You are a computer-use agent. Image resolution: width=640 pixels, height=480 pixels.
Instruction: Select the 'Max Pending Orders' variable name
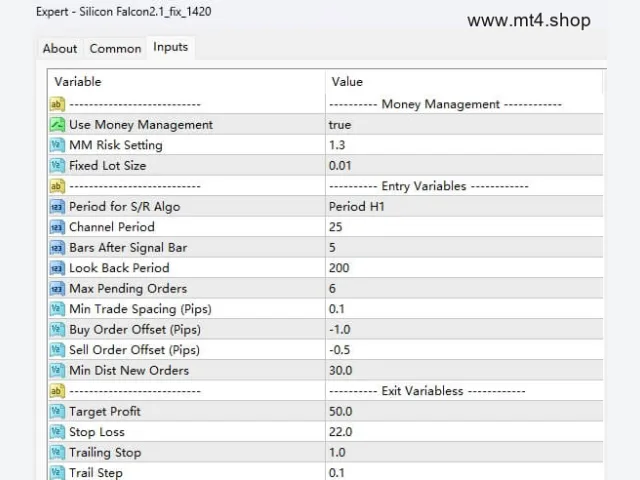[128, 289]
